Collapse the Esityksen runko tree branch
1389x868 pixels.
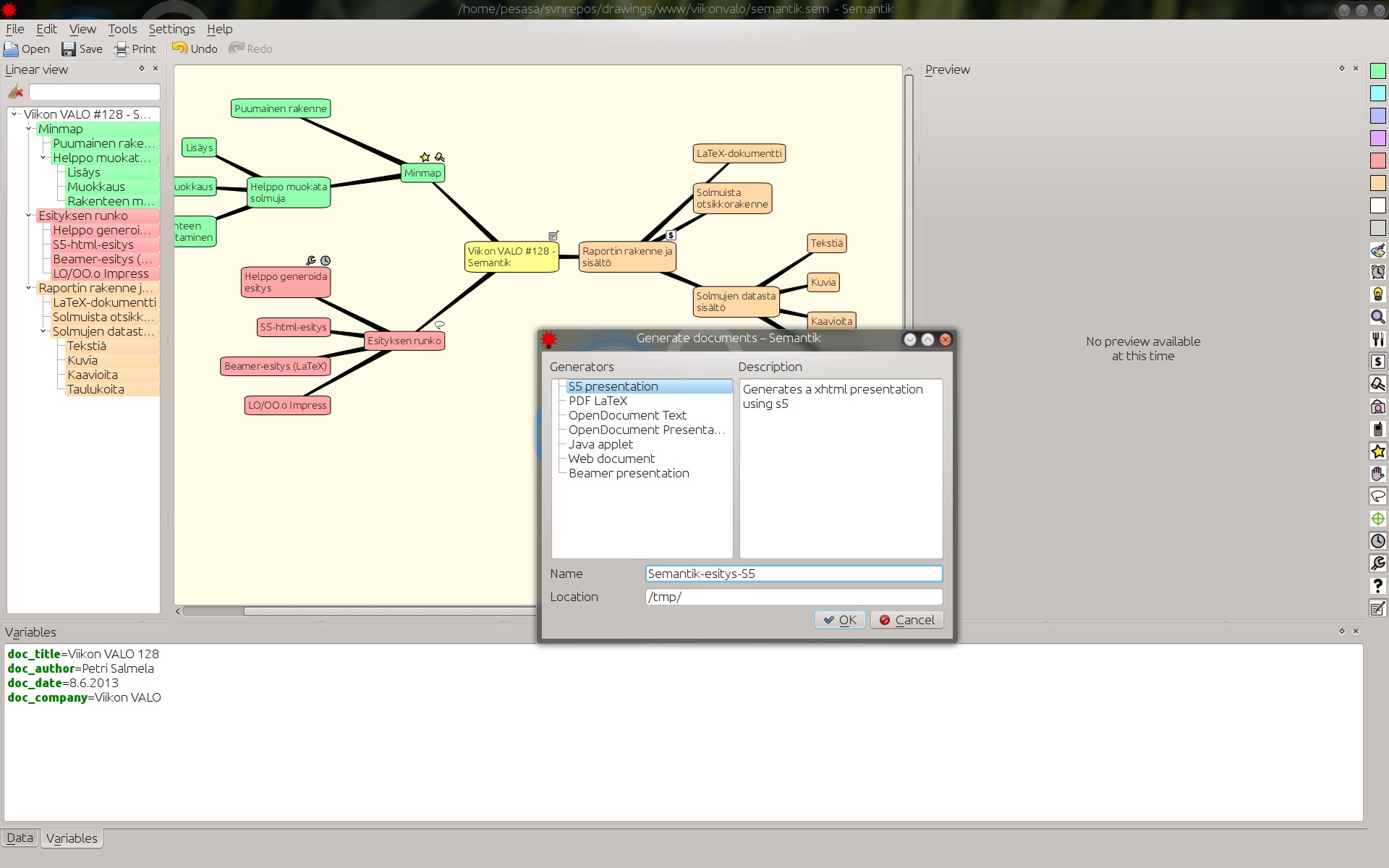[29, 216]
